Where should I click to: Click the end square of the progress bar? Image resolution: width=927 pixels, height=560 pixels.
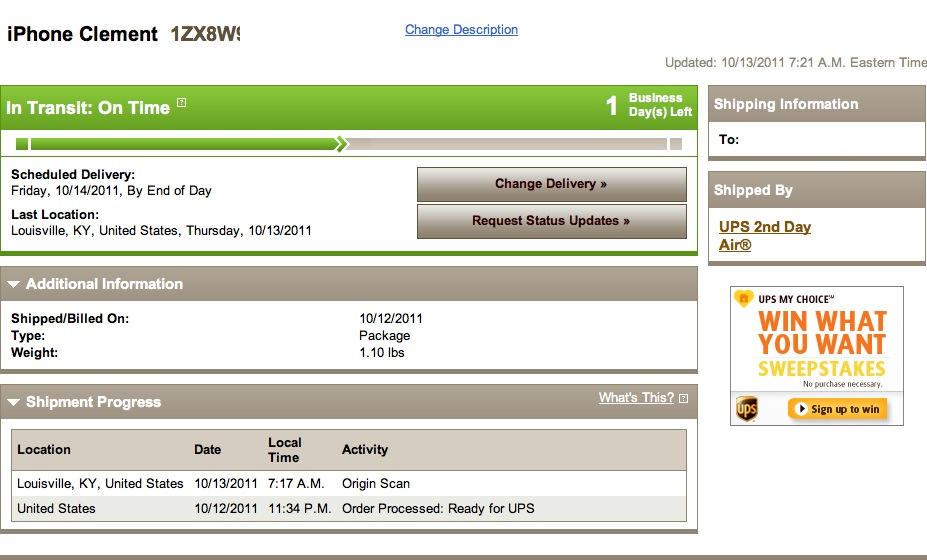676,144
